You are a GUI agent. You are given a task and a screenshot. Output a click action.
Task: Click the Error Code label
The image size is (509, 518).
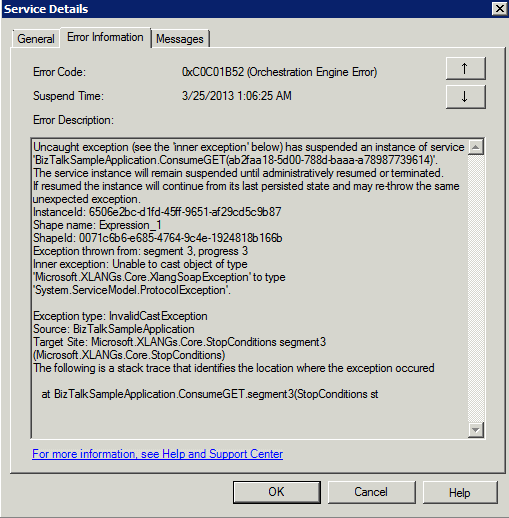[x=59, y=72]
